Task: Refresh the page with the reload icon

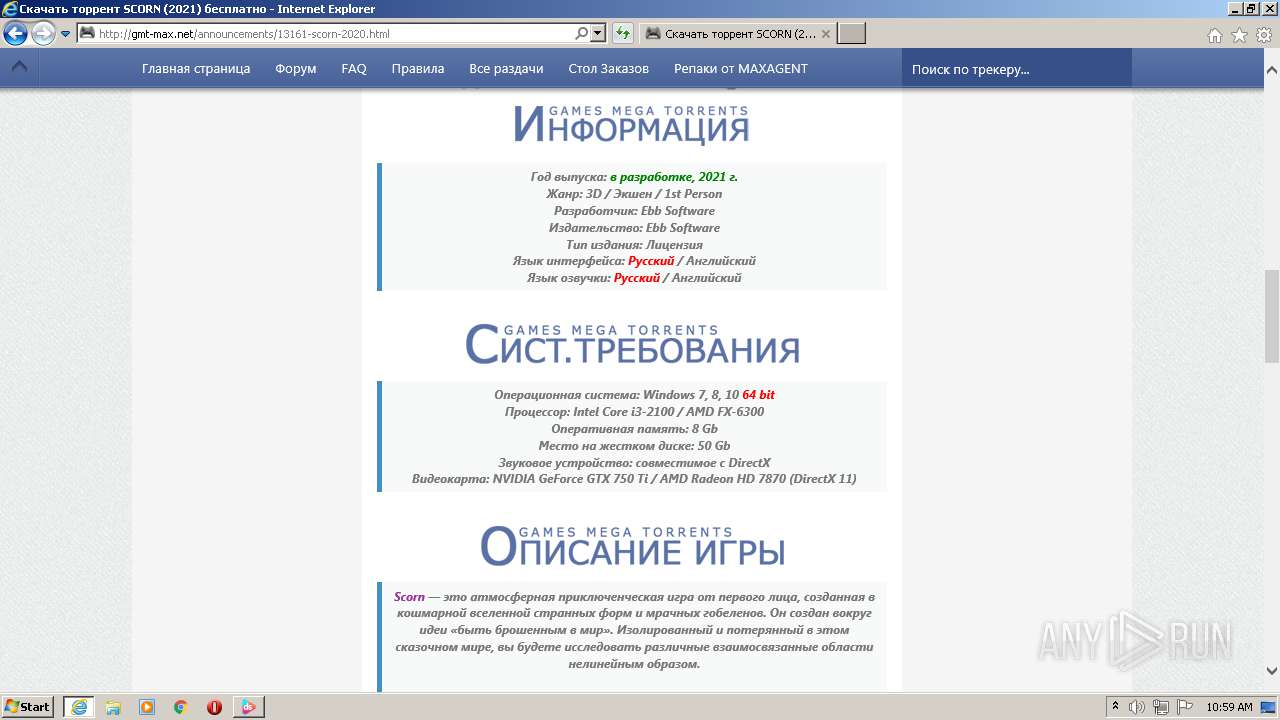Action: click(622, 34)
